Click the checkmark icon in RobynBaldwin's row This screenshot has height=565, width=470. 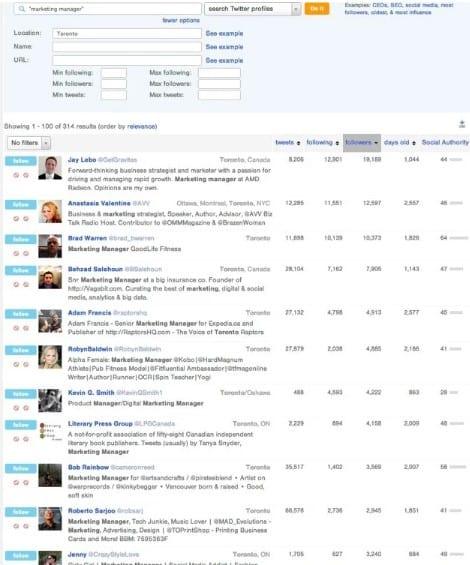[16, 365]
